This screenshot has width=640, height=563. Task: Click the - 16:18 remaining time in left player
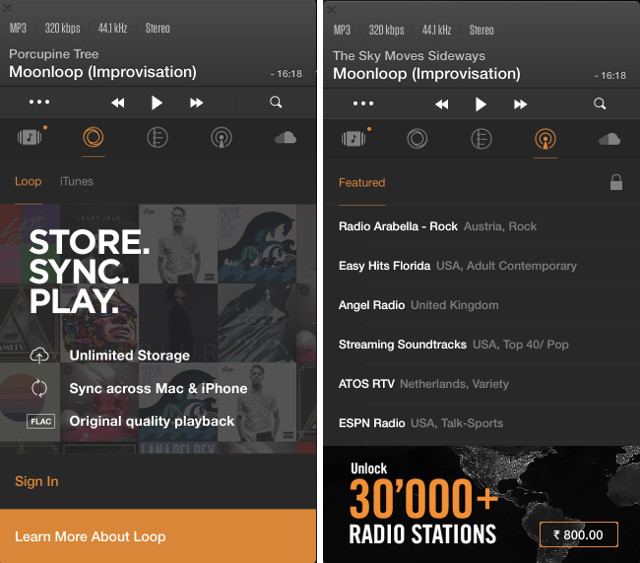click(x=286, y=74)
